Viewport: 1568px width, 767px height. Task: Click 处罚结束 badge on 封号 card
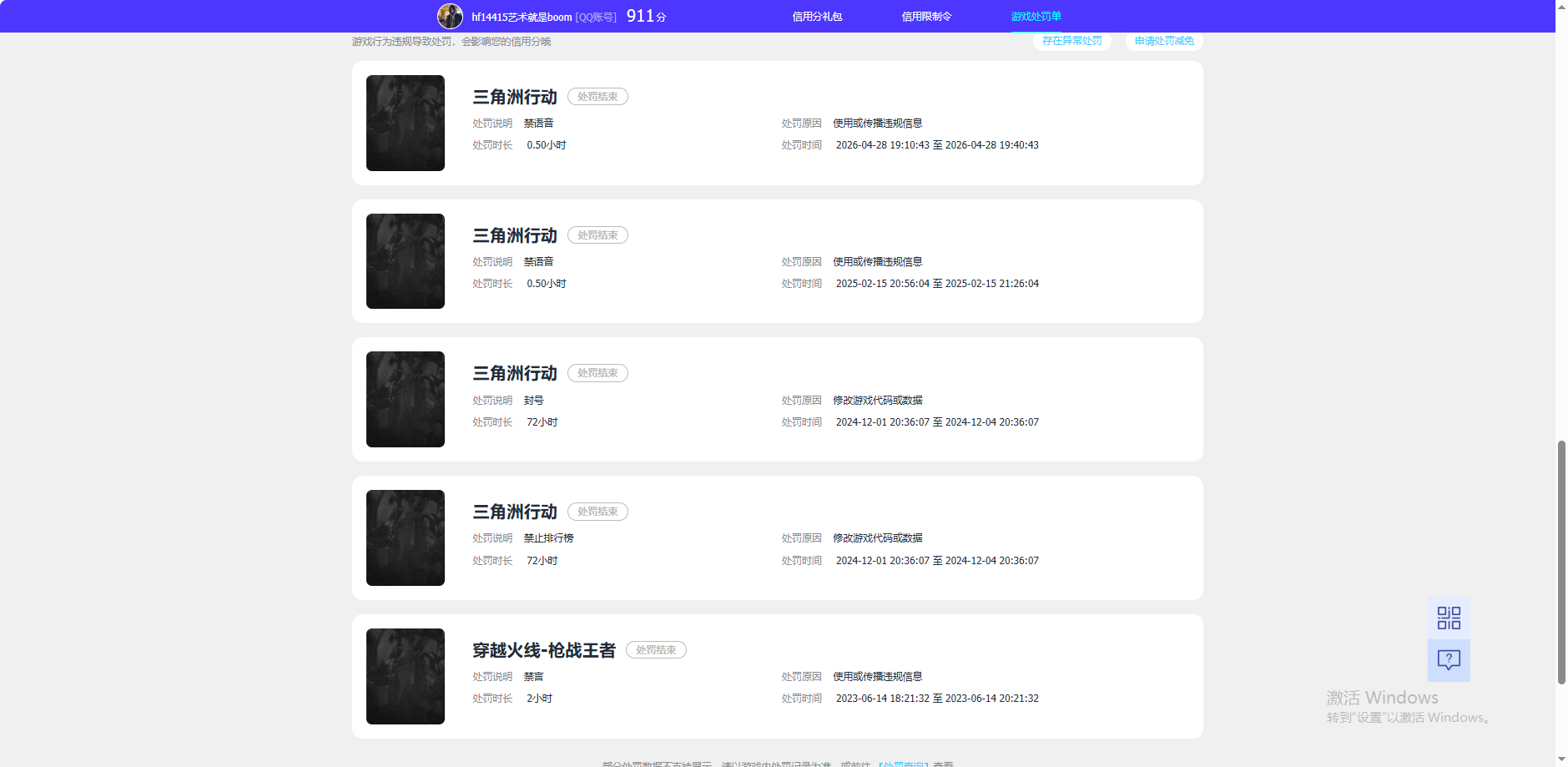point(597,373)
